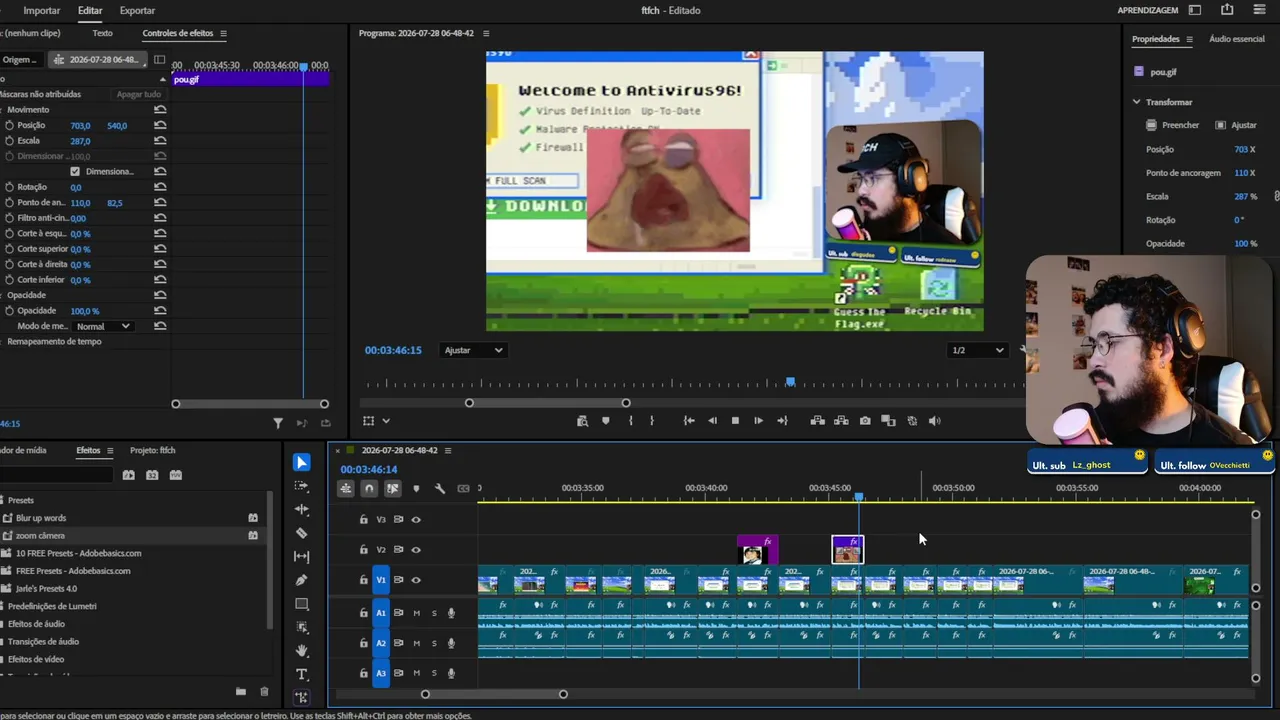The height and width of the screenshot is (720, 1280).
Task: Select the Rectangle tool
Action: 302,604
